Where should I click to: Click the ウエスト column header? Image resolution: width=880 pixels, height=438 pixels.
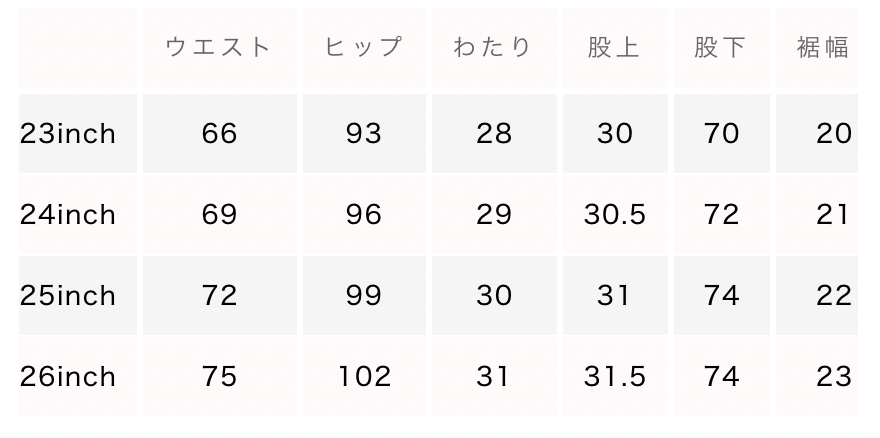pyautogui.click(x=218, y=47)
